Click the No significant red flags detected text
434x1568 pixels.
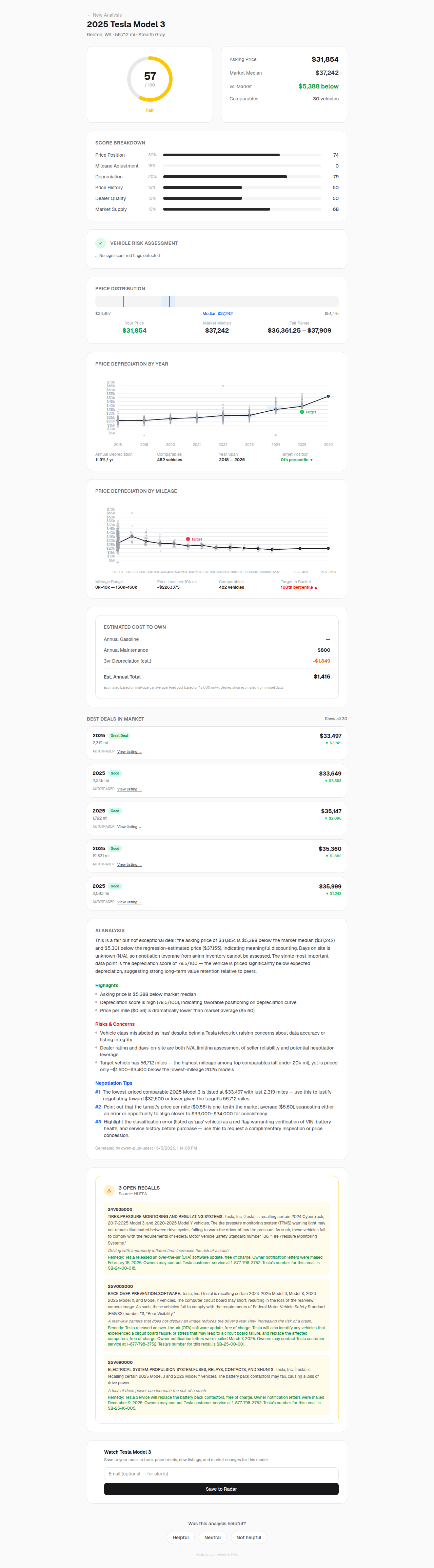[130, 256]
